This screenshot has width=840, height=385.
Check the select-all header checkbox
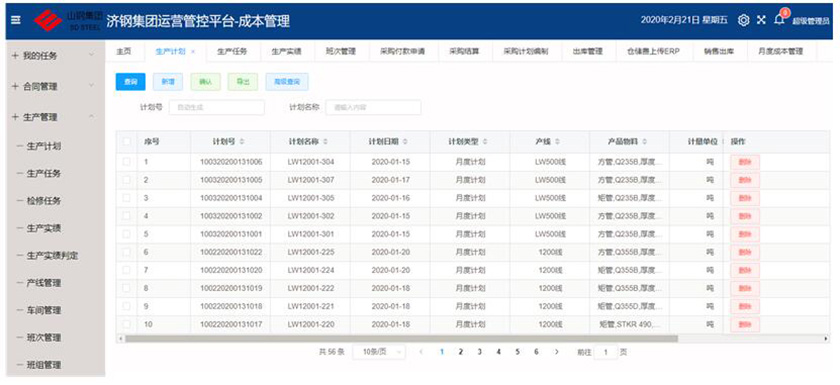[126, 142]
